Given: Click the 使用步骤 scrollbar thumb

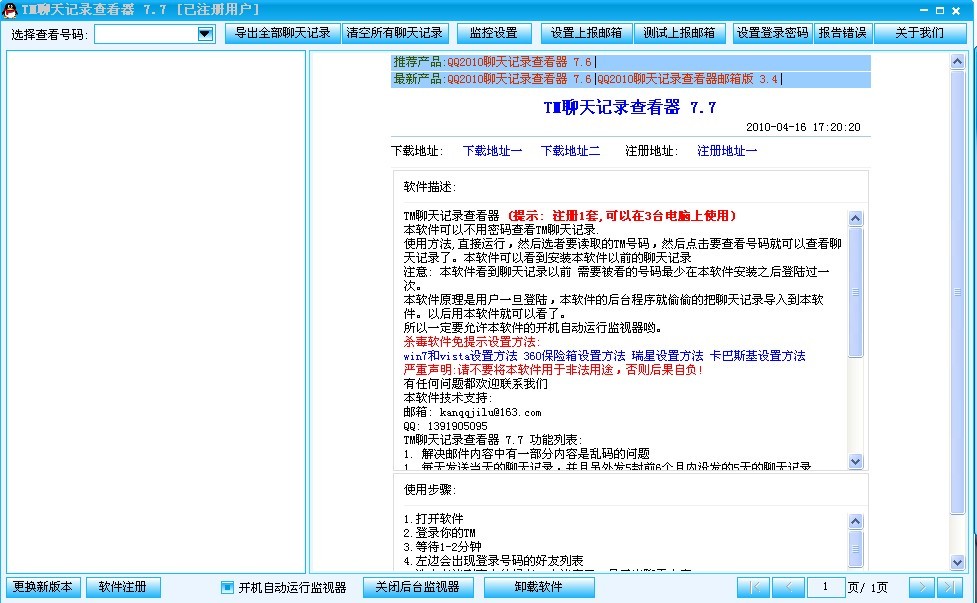Looking at the screenshot, I should pyautogui.click(x=855, y=548).
